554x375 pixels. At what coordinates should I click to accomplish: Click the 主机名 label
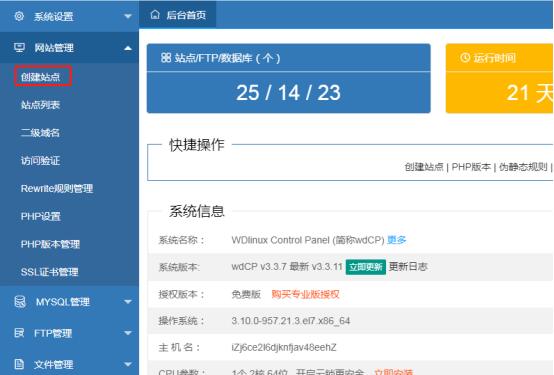179,347
